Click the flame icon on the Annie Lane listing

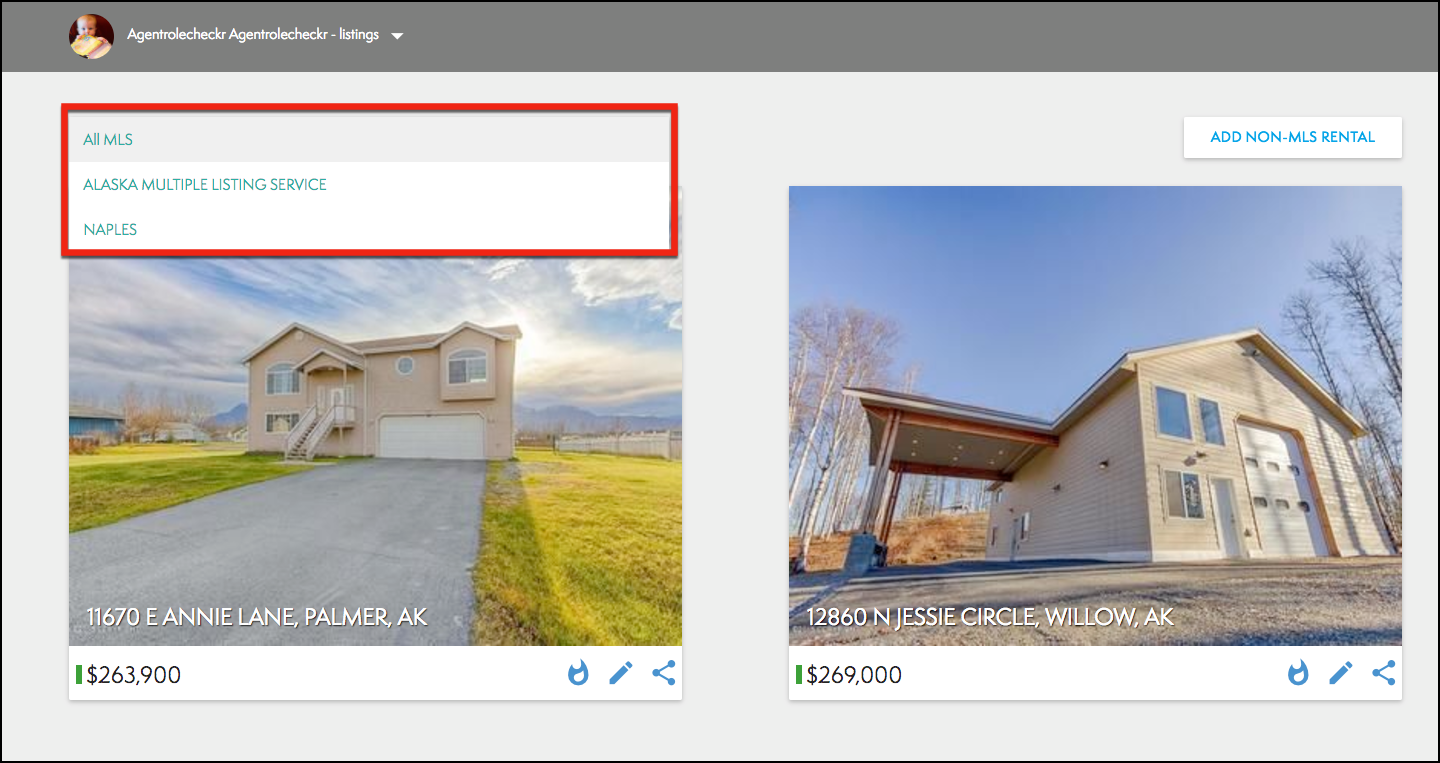click(x=578, y=673)
